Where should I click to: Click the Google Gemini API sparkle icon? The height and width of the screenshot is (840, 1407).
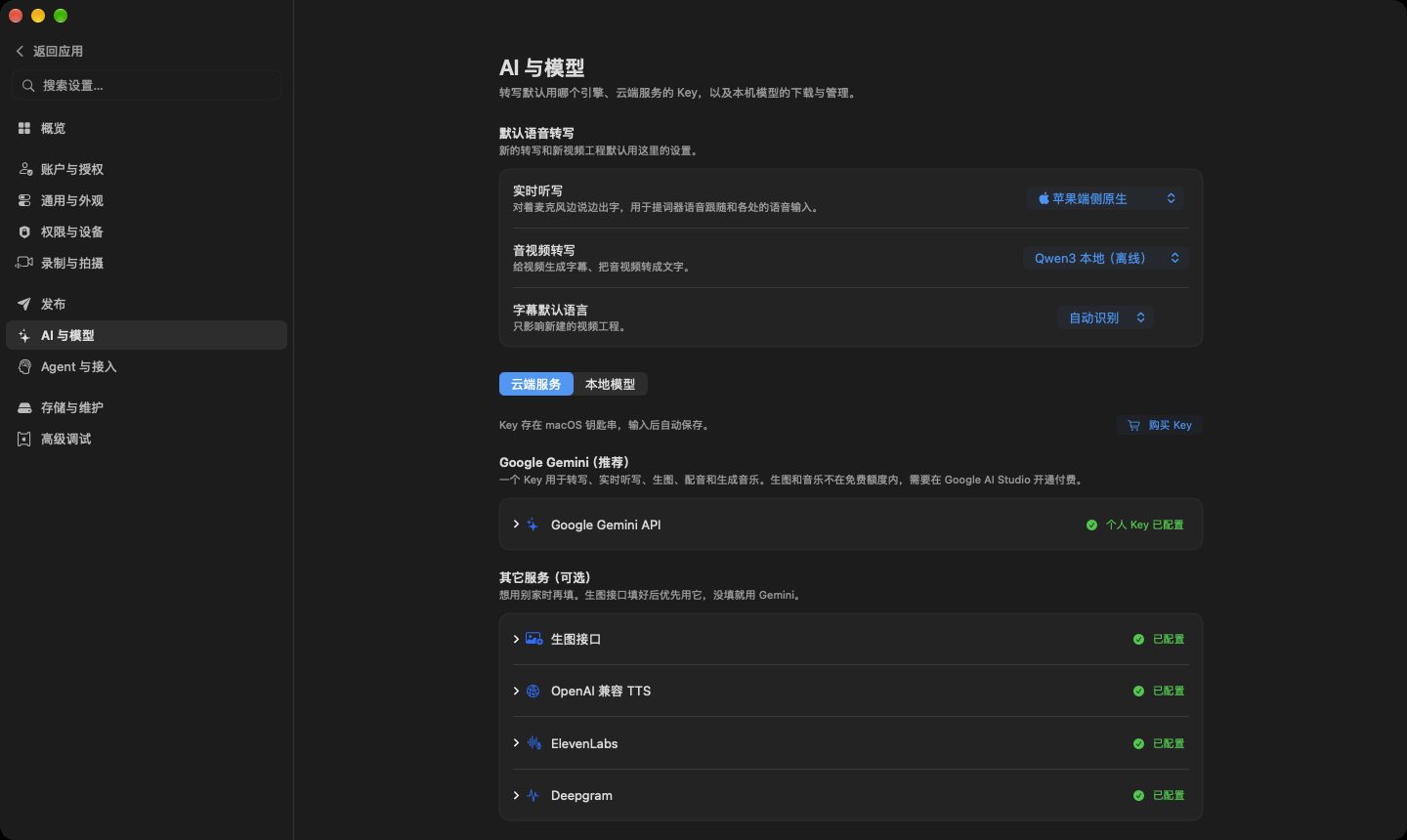coord(533,525)
